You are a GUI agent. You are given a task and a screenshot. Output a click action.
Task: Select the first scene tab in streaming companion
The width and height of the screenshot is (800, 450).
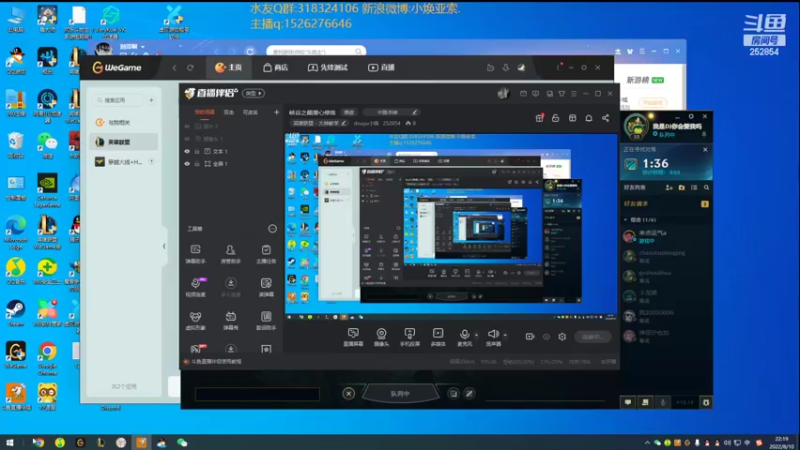pos(205,112)
